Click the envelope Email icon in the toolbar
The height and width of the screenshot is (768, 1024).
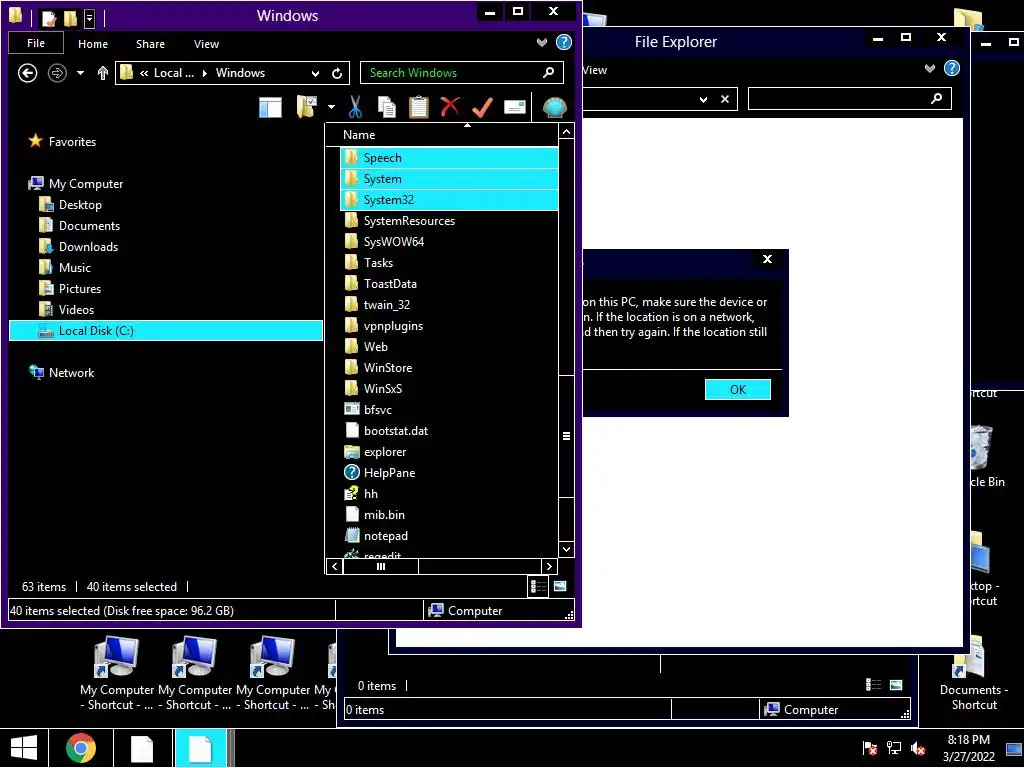515,107
